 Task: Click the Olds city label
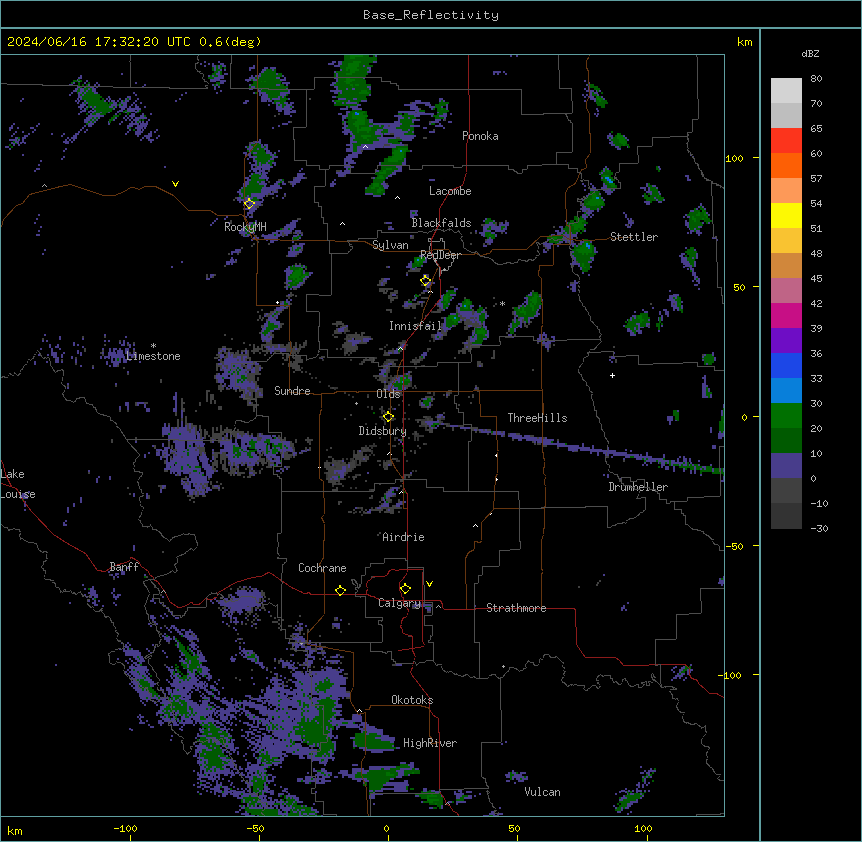click(388, 394)
